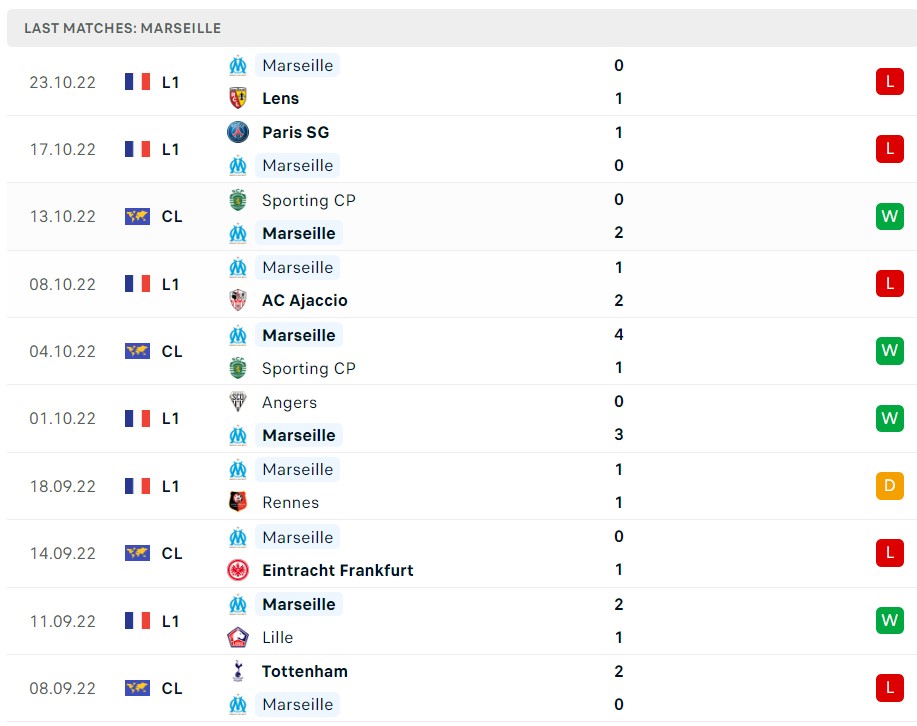This screenshot has height=726, width=917.
Task: Click the French flag icon next to 23.10.22
Action: (137, 82)
